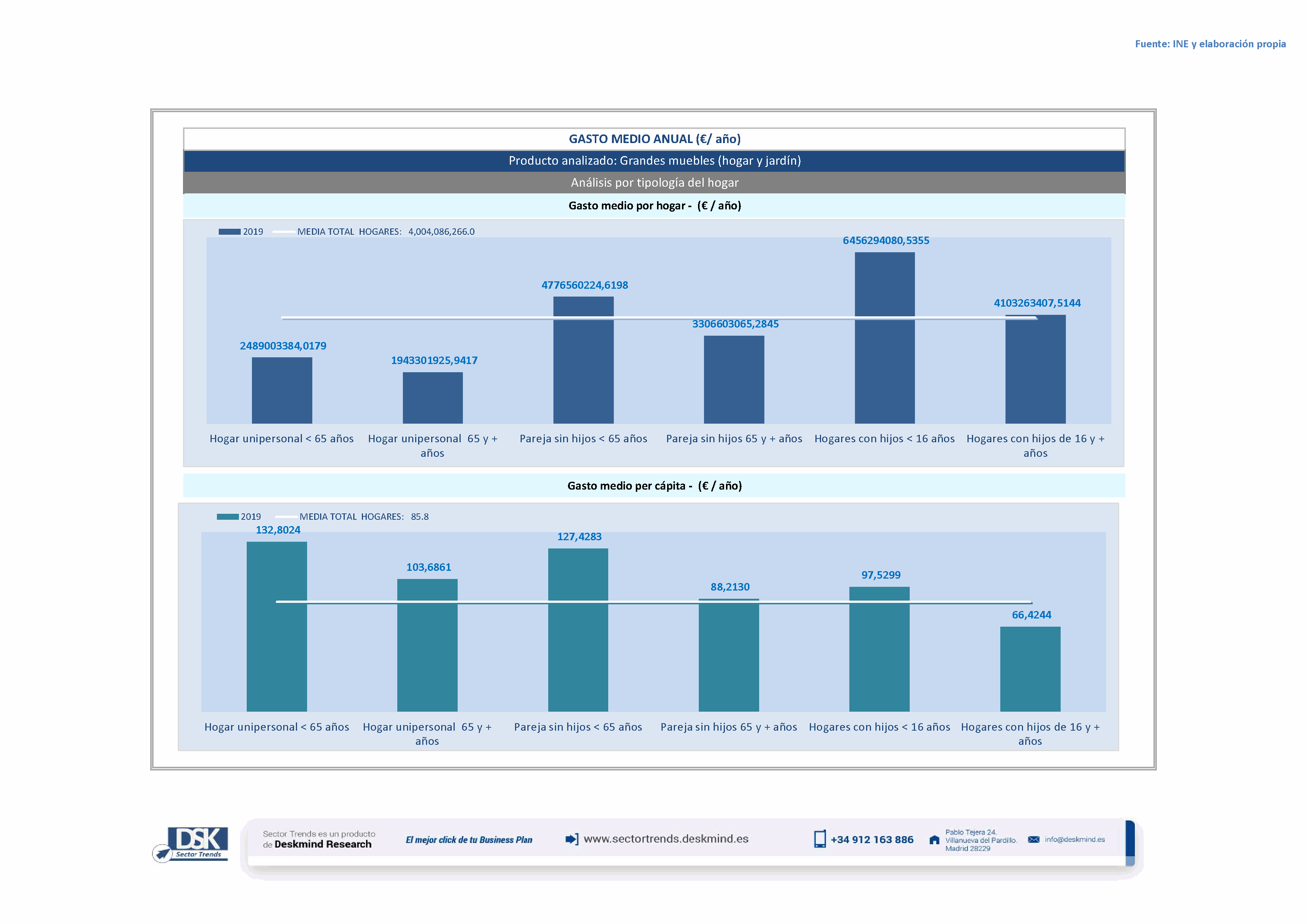Viewport: 1307px width, 924px height.
Task: Click the 'El mejor click de tu Business Plan' slogan
Action: click(469, 840)
